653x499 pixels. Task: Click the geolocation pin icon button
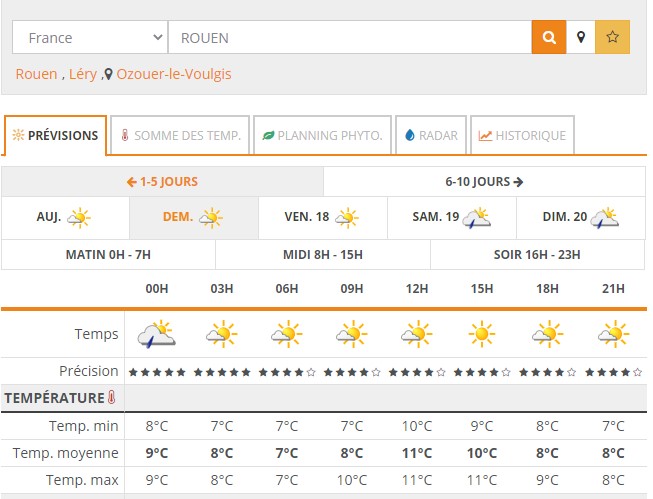581,38
